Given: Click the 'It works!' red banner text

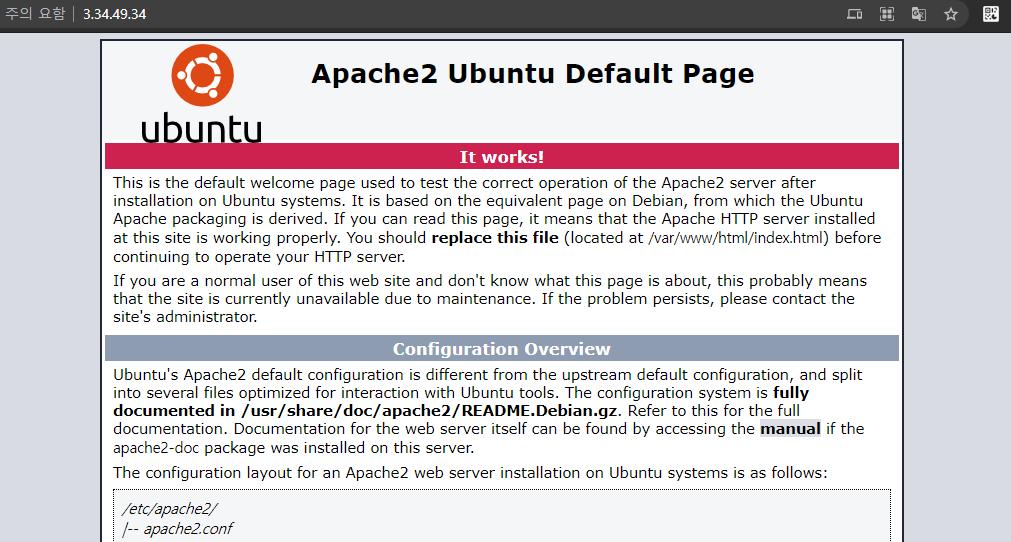Looking at the screenshot, I should [502, 157].
